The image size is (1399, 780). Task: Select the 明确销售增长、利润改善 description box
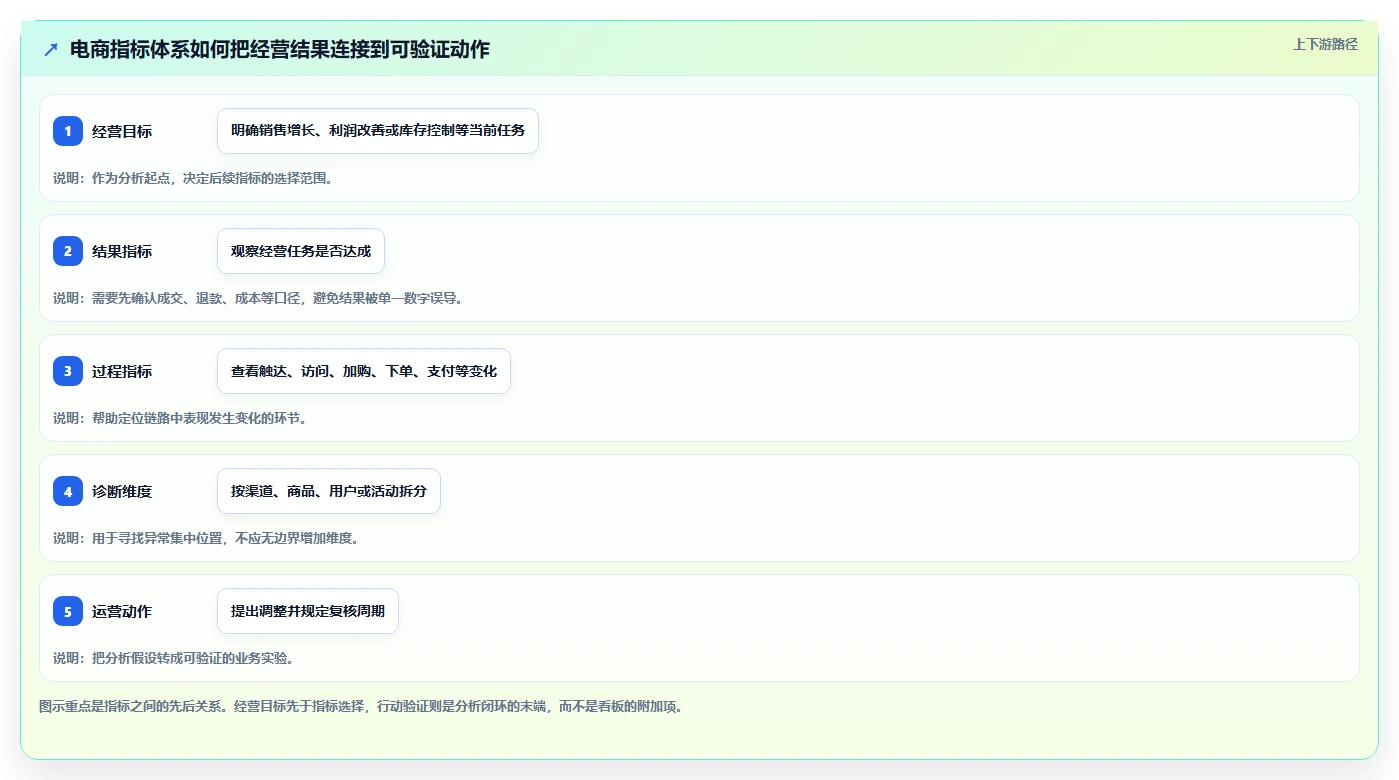(378, 131)
